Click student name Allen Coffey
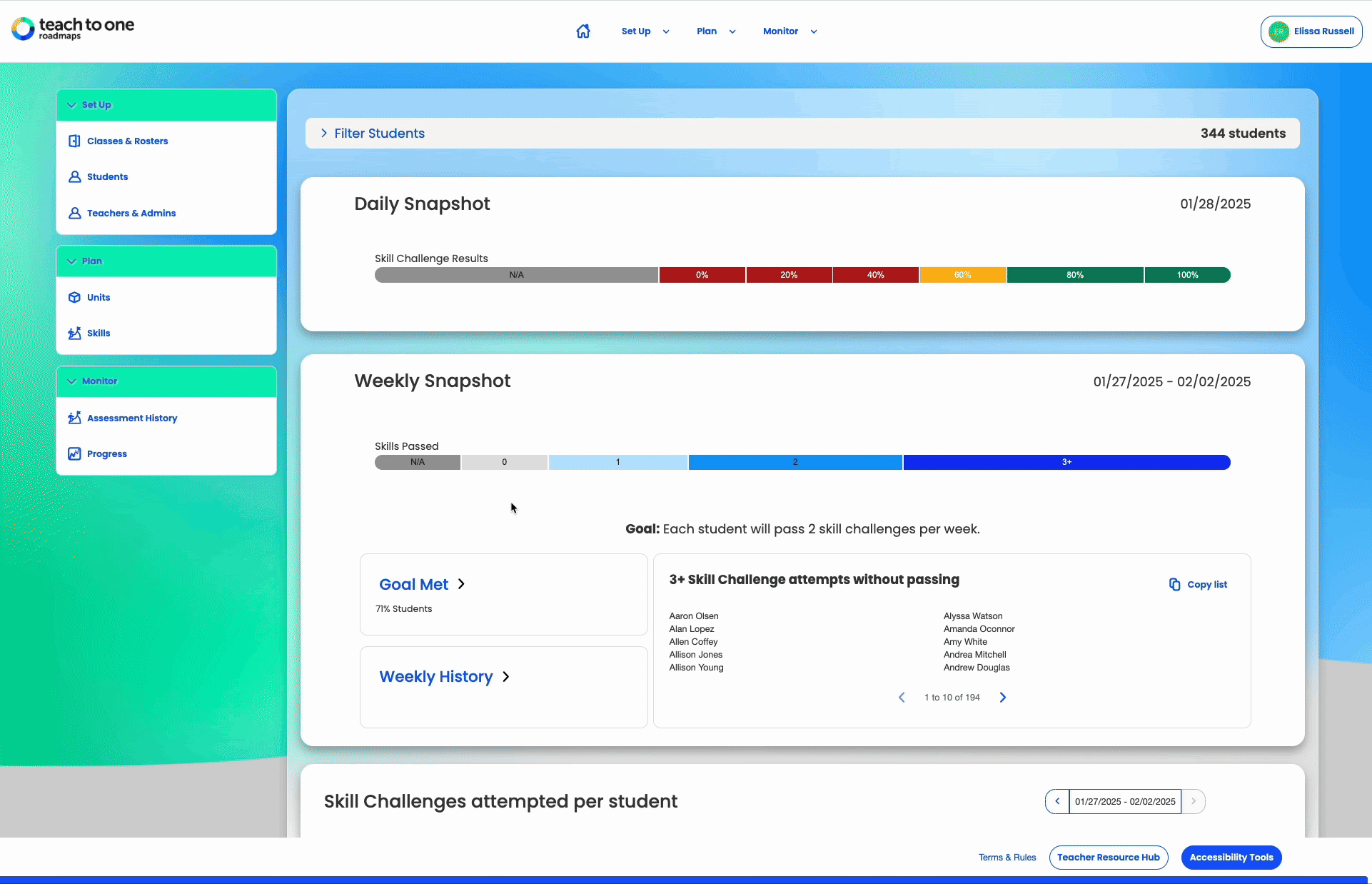1372x884 pixels. [693, 642]
